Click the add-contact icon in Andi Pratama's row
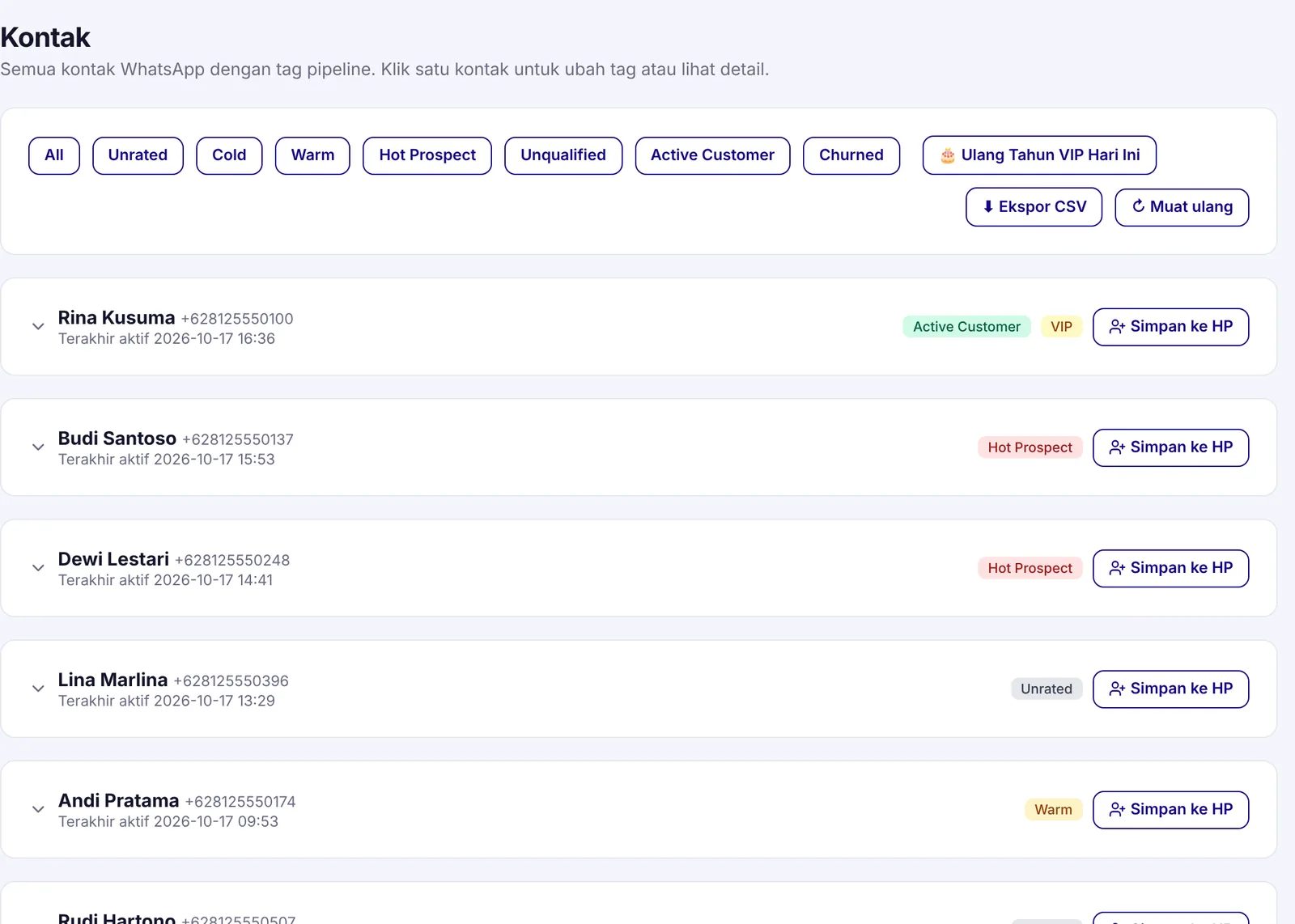 click(x=1117, y=809)
